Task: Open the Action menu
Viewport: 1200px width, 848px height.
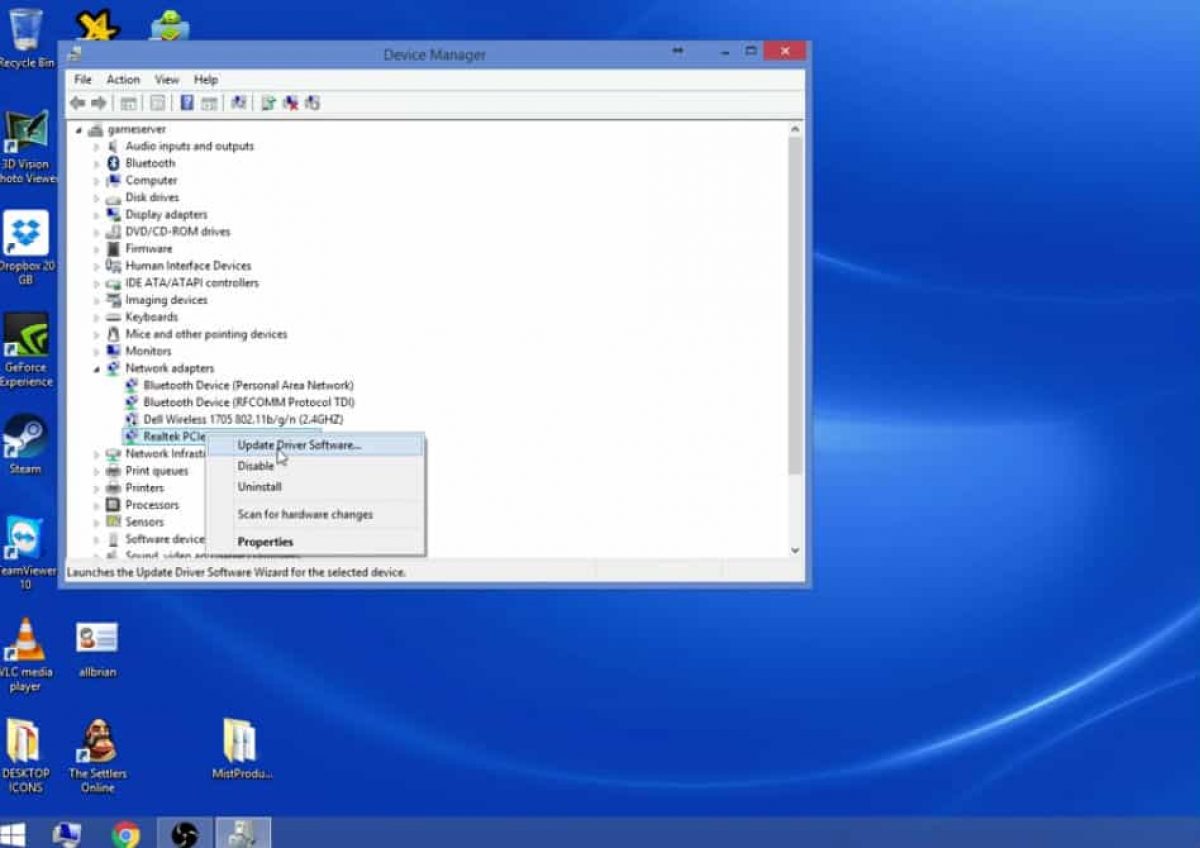Action: pos(123,79)
